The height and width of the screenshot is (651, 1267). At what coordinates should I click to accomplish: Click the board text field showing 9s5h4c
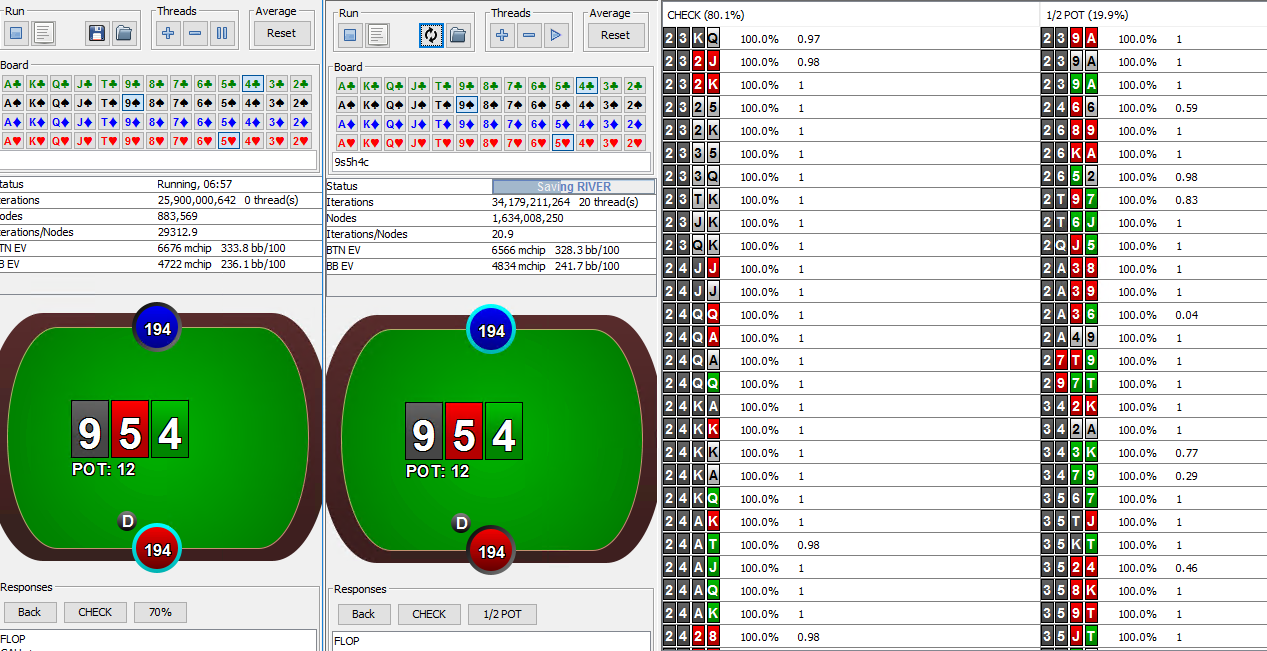coord(490,162)
